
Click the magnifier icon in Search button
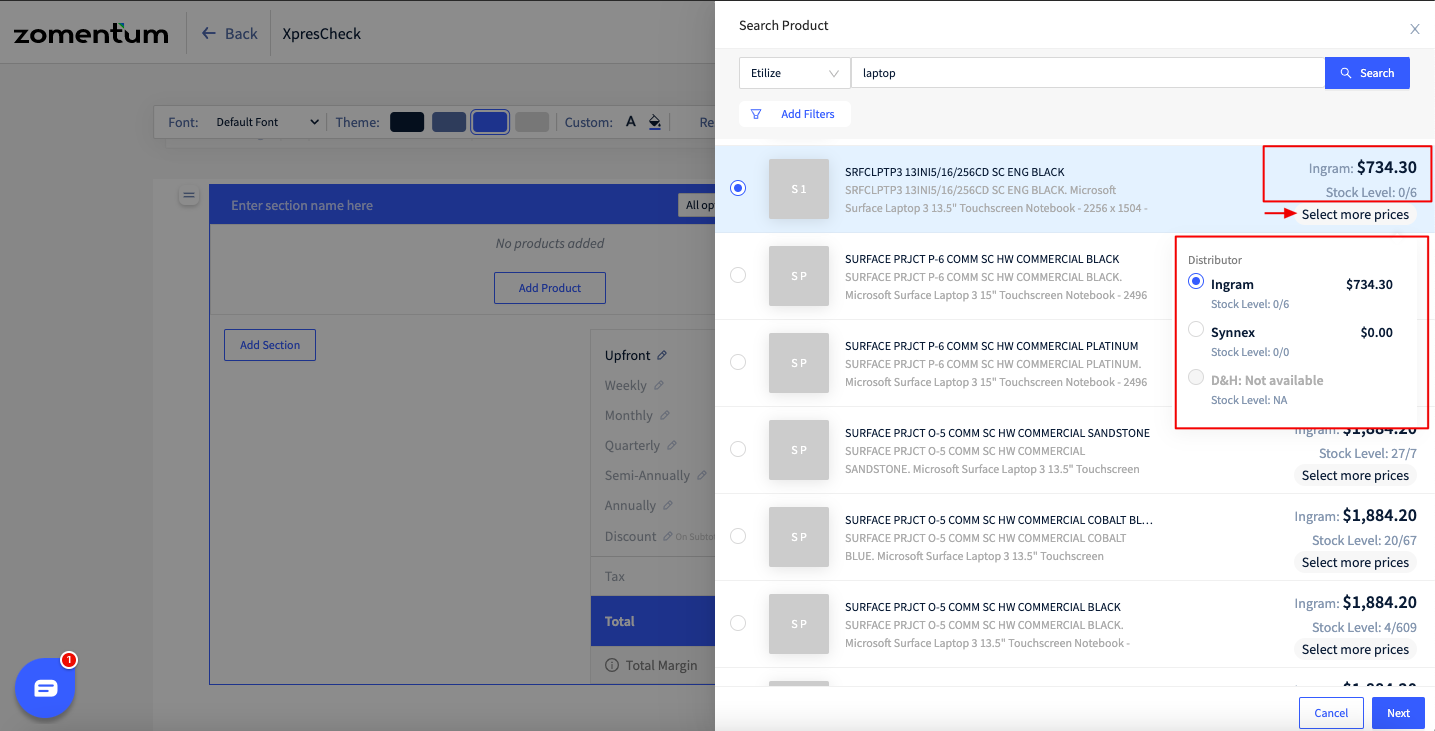1346,73
